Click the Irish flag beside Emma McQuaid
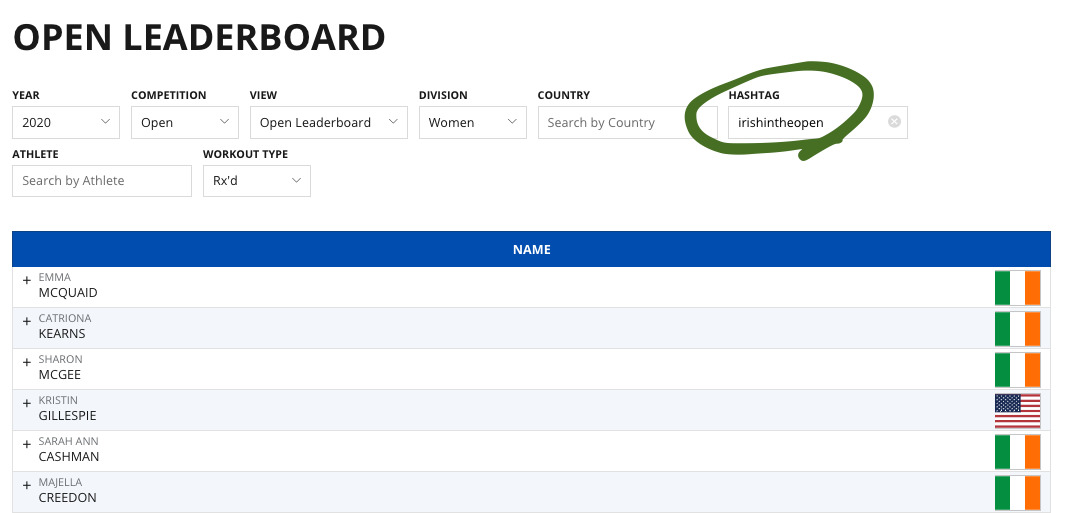The image size is (1079, 513). (1017, 288)
